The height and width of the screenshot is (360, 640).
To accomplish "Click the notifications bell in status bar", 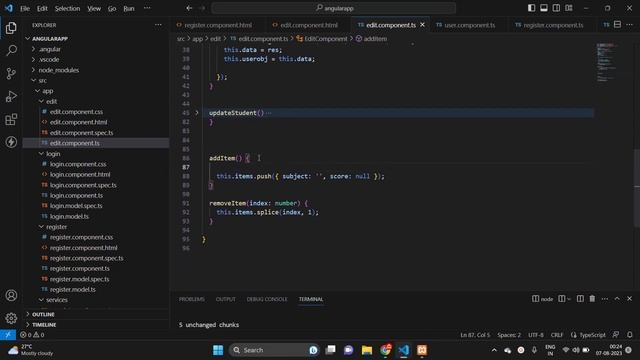I will point(630,335).
